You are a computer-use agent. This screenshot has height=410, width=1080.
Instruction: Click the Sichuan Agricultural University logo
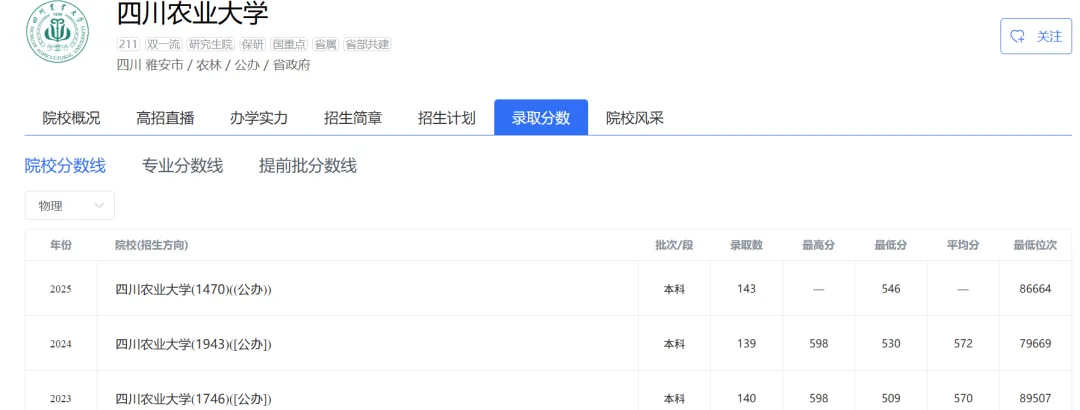click(x=58, y=32)
